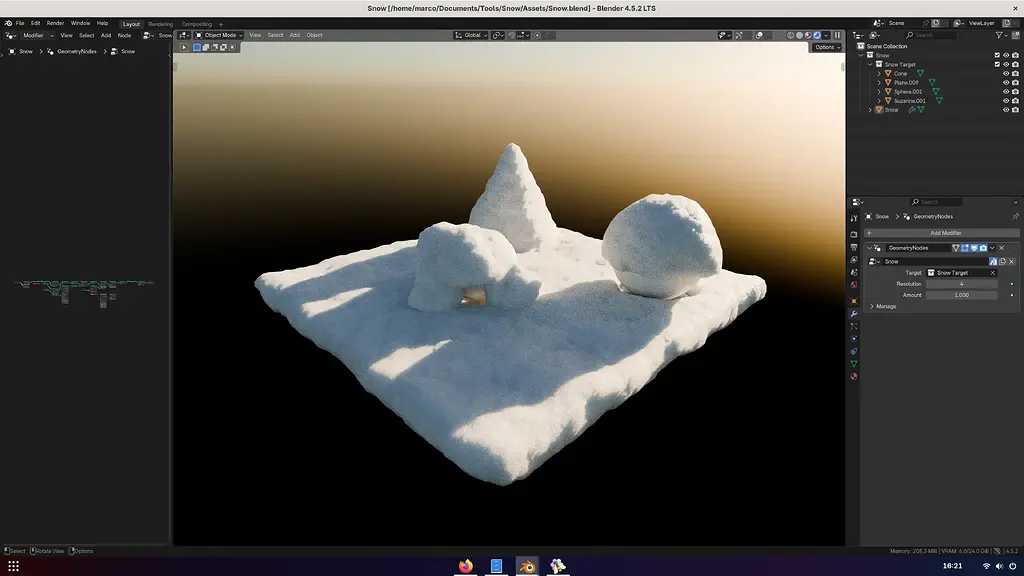1024x576 pixels.
Task: Open viewport Object menu
Action: (315, 35)
